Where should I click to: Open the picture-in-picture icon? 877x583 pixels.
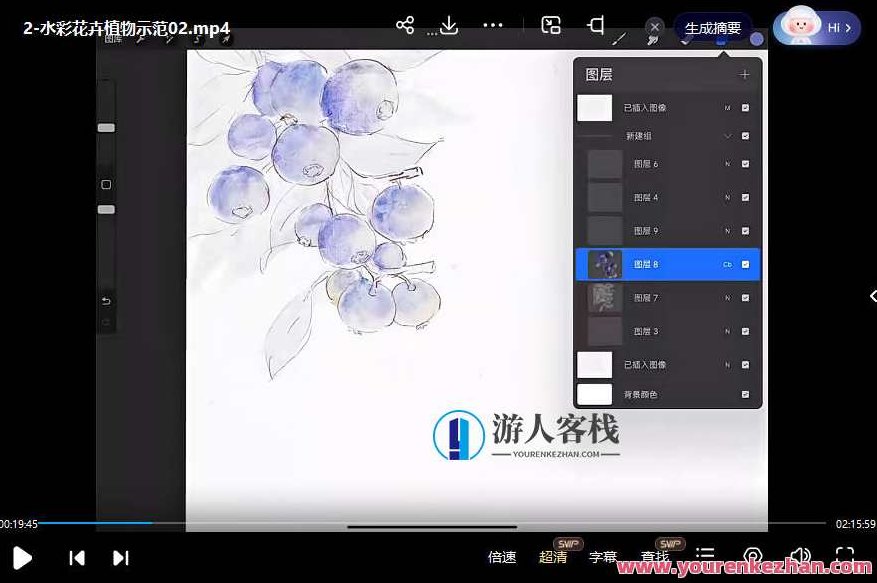click(x=550, y=25)
